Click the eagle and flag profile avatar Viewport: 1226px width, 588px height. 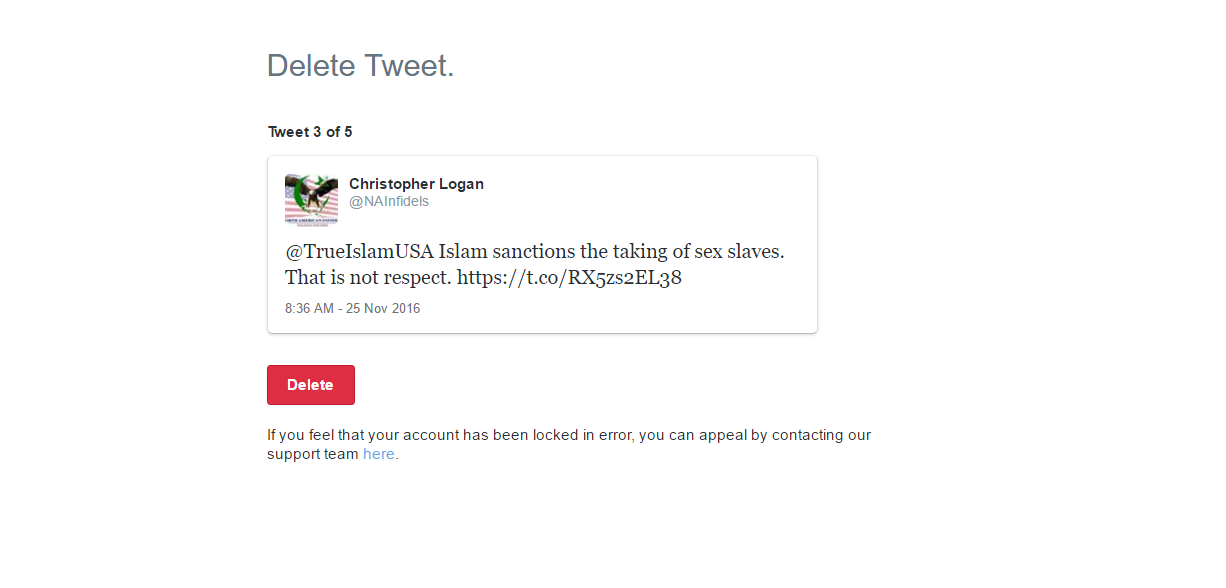click(x=311, y=200)
